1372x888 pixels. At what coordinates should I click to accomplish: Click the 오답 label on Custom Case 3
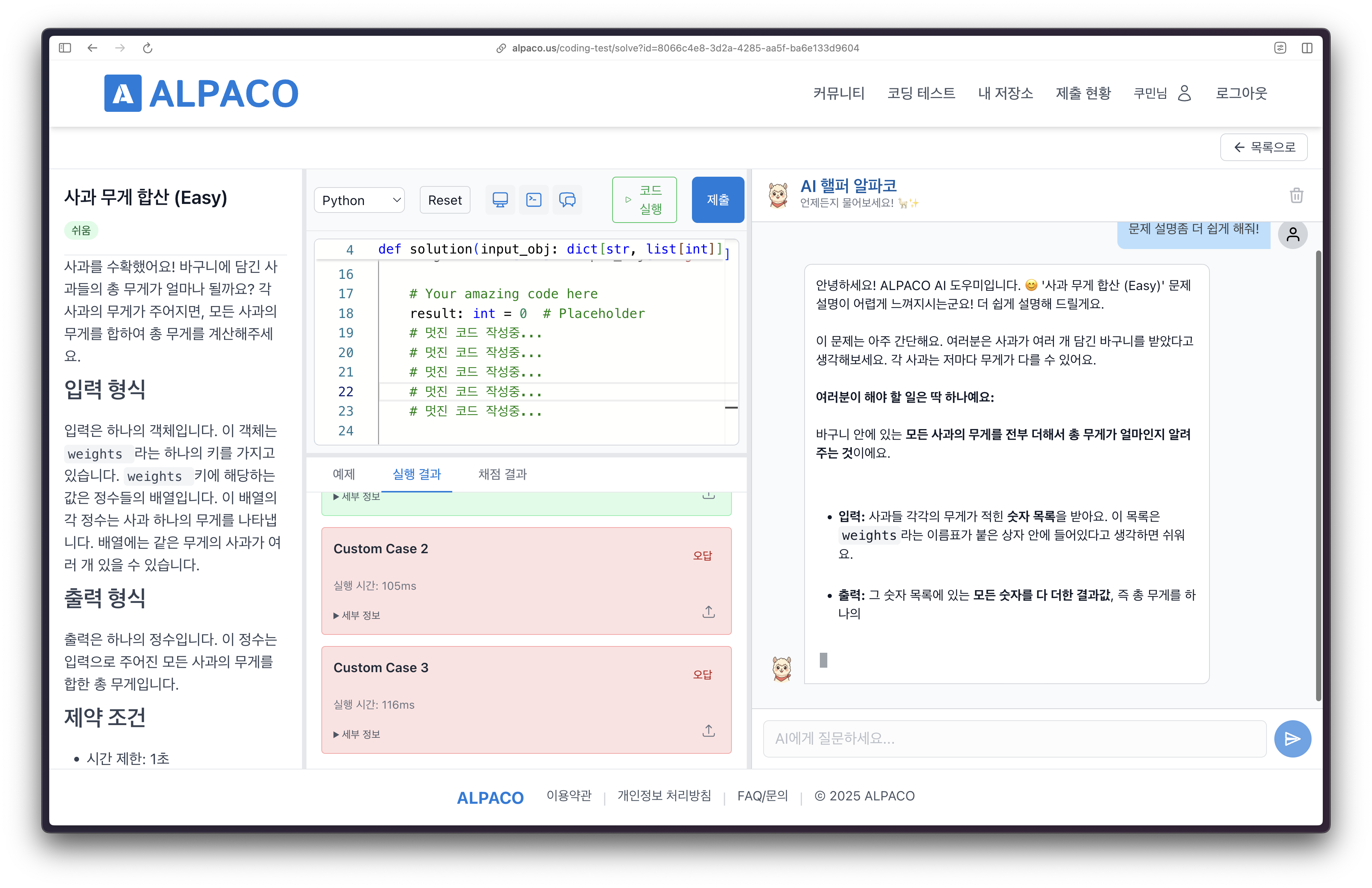tap(703, 674)
